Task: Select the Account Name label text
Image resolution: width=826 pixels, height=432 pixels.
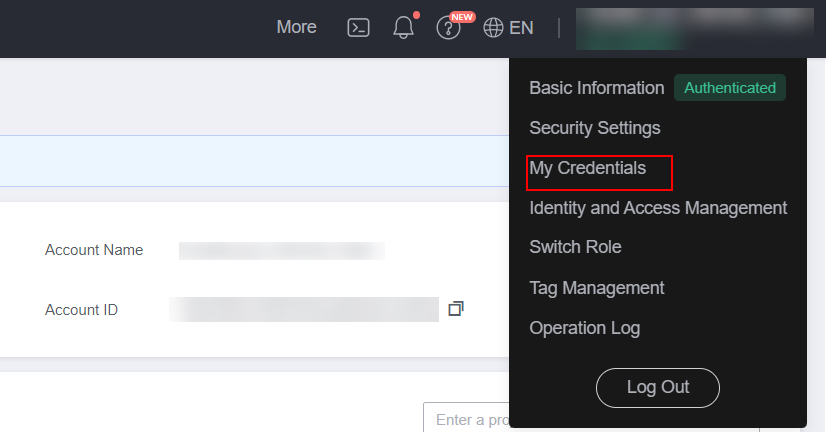Action: click(94, 250)
